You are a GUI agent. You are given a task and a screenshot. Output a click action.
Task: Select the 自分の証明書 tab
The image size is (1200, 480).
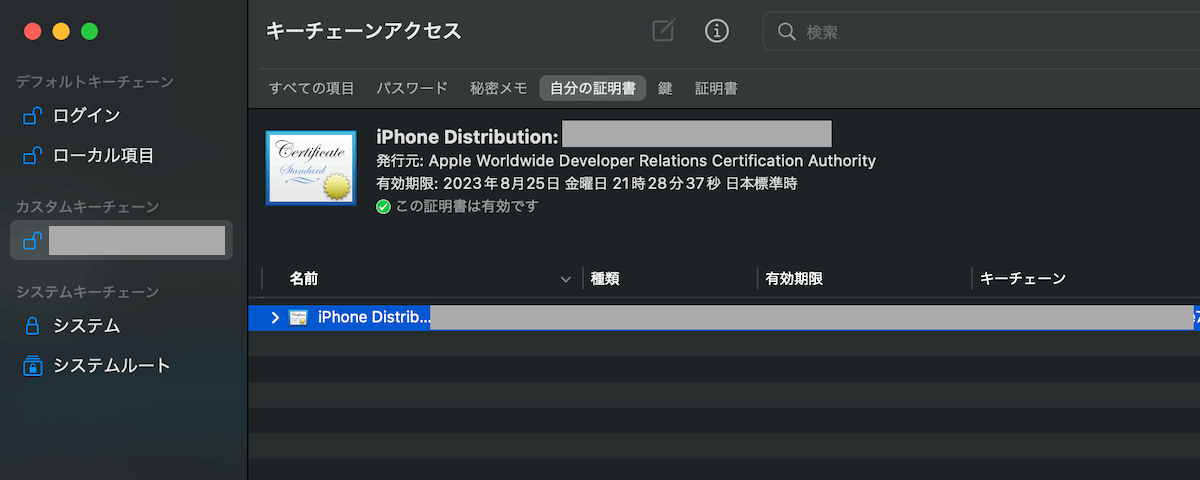(x=593, y=88)
